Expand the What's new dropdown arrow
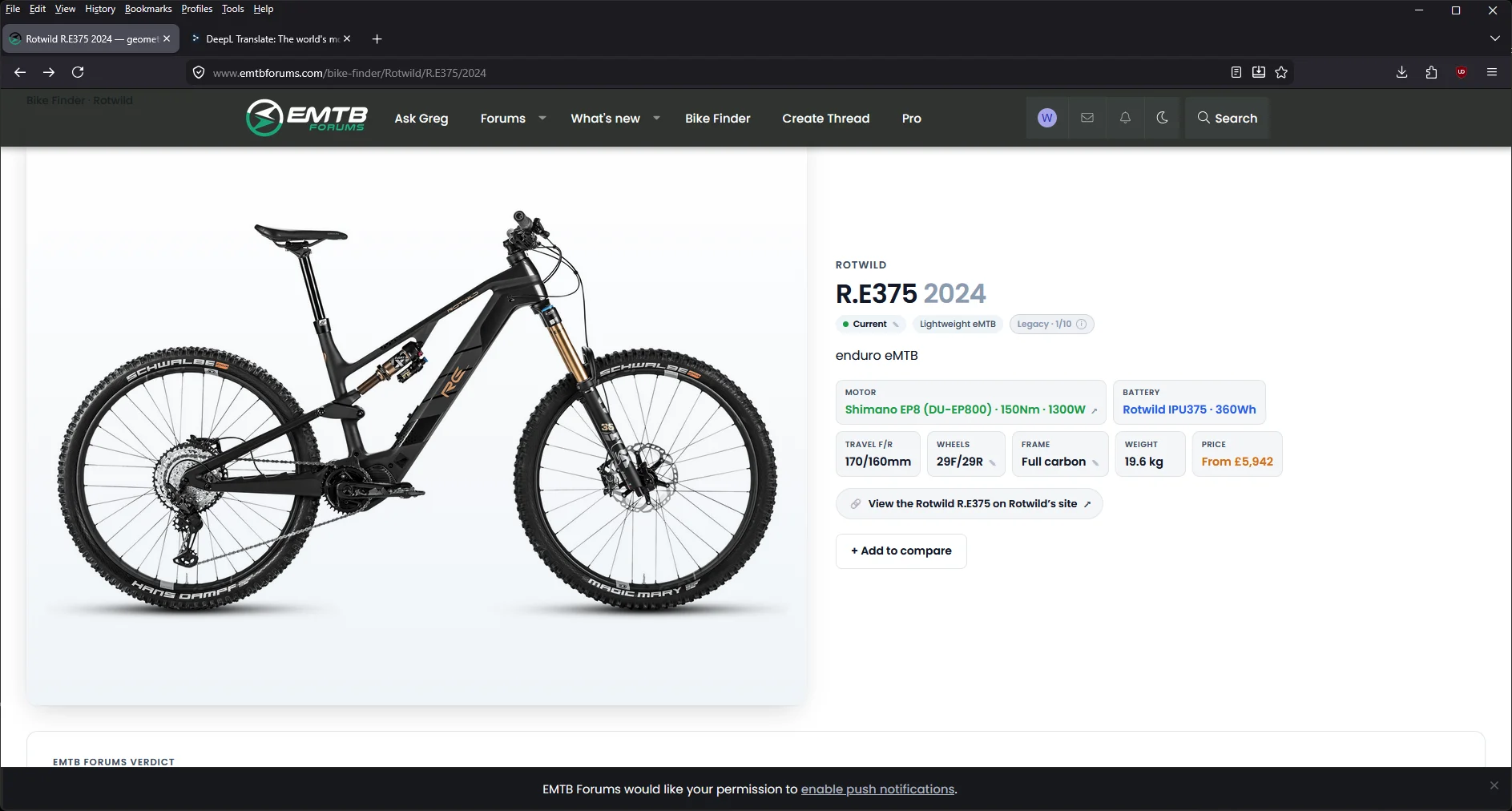The width and height of the screenshot is (1512, 811). (656, 118)
